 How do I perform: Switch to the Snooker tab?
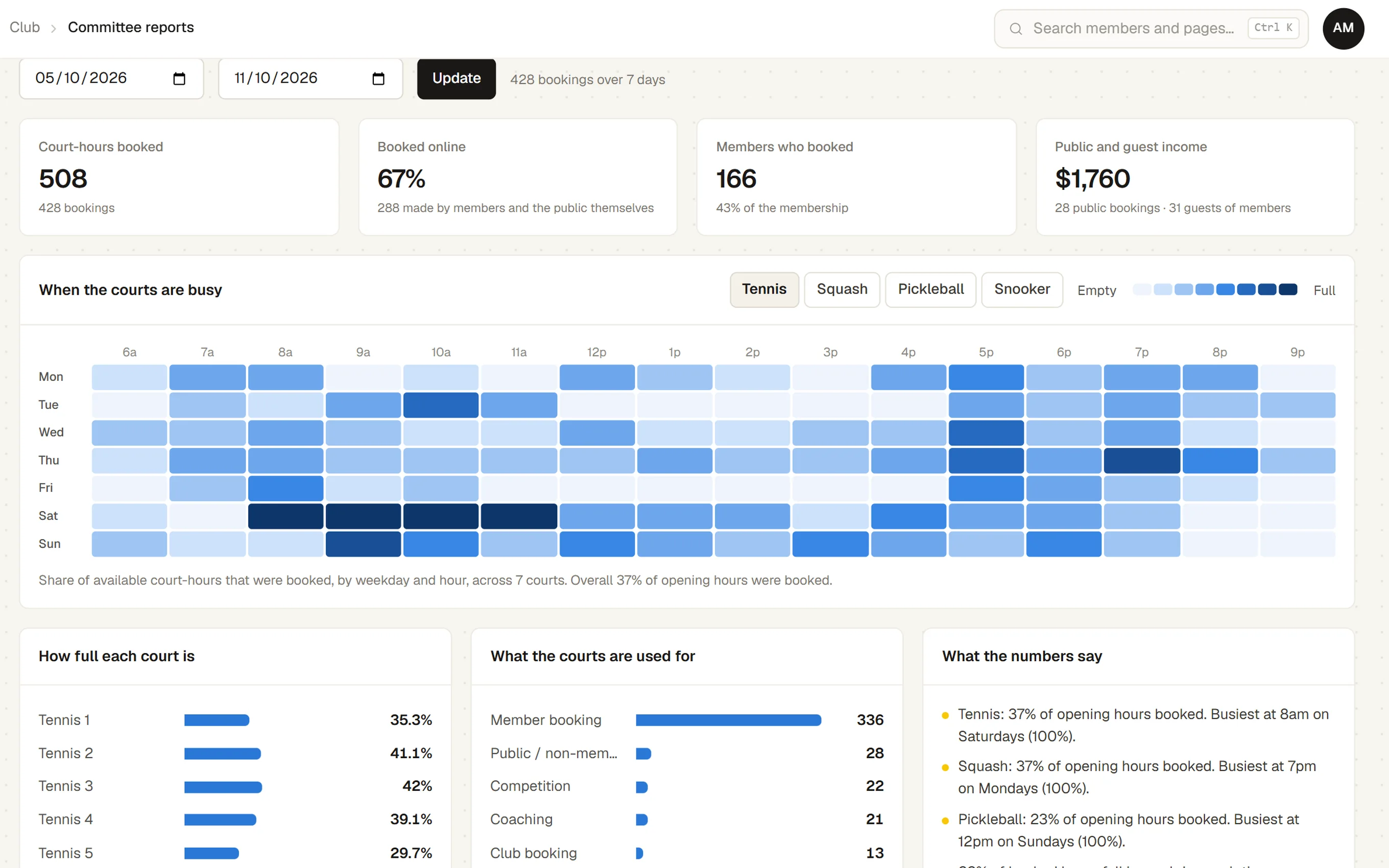(1022, 290)
